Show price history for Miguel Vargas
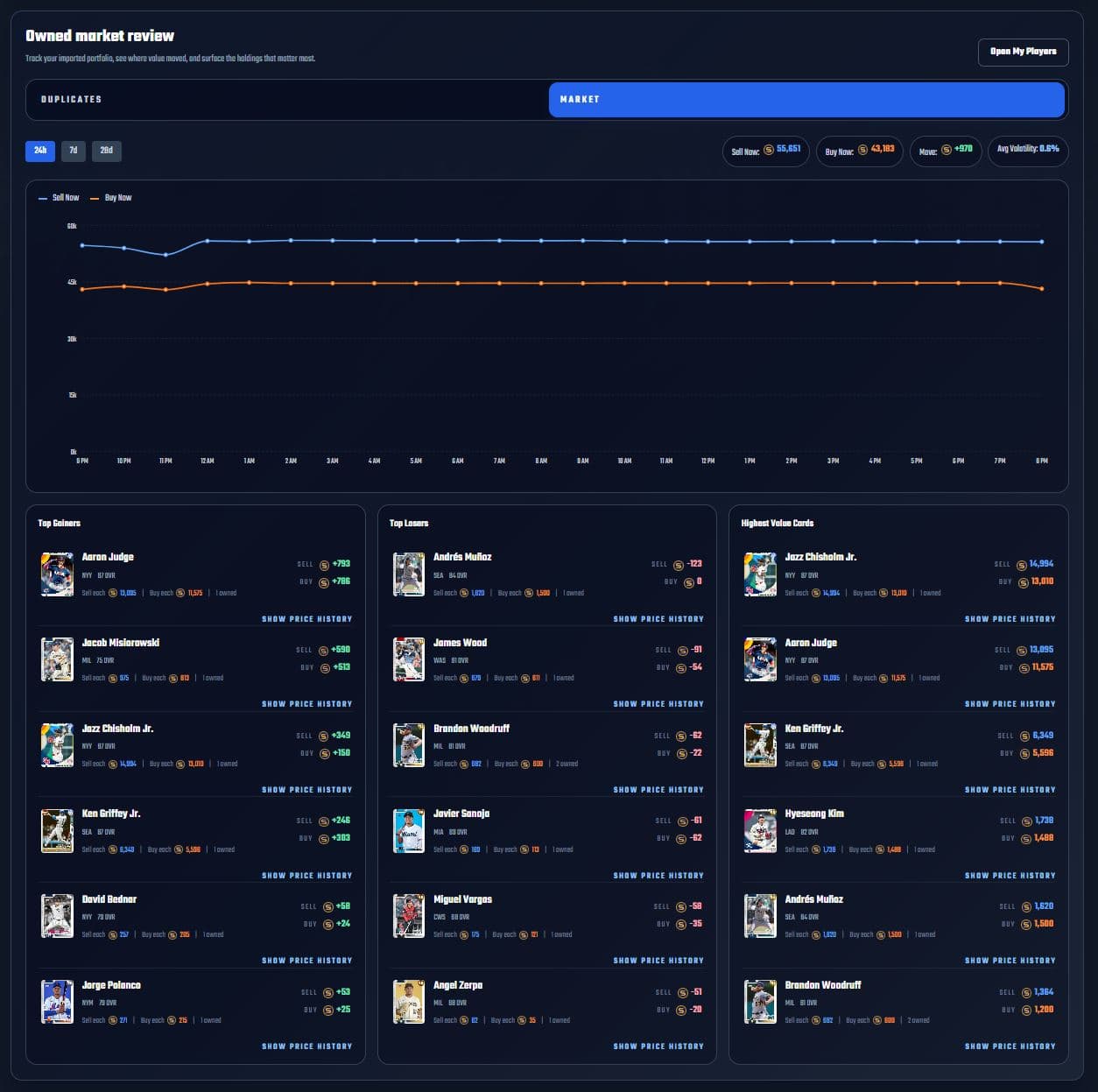The image size is (1098, 1092). click(658, 961)
